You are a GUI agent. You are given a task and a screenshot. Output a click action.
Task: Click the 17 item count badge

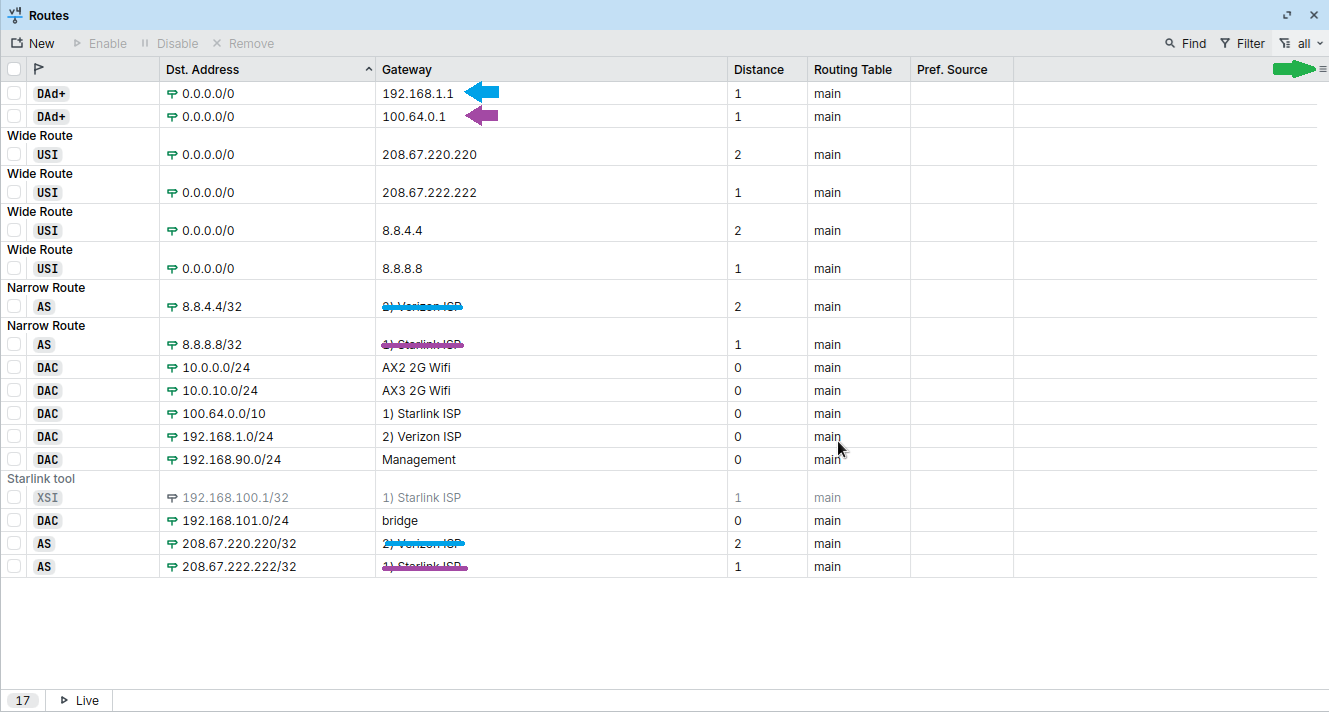coord(23,700)
